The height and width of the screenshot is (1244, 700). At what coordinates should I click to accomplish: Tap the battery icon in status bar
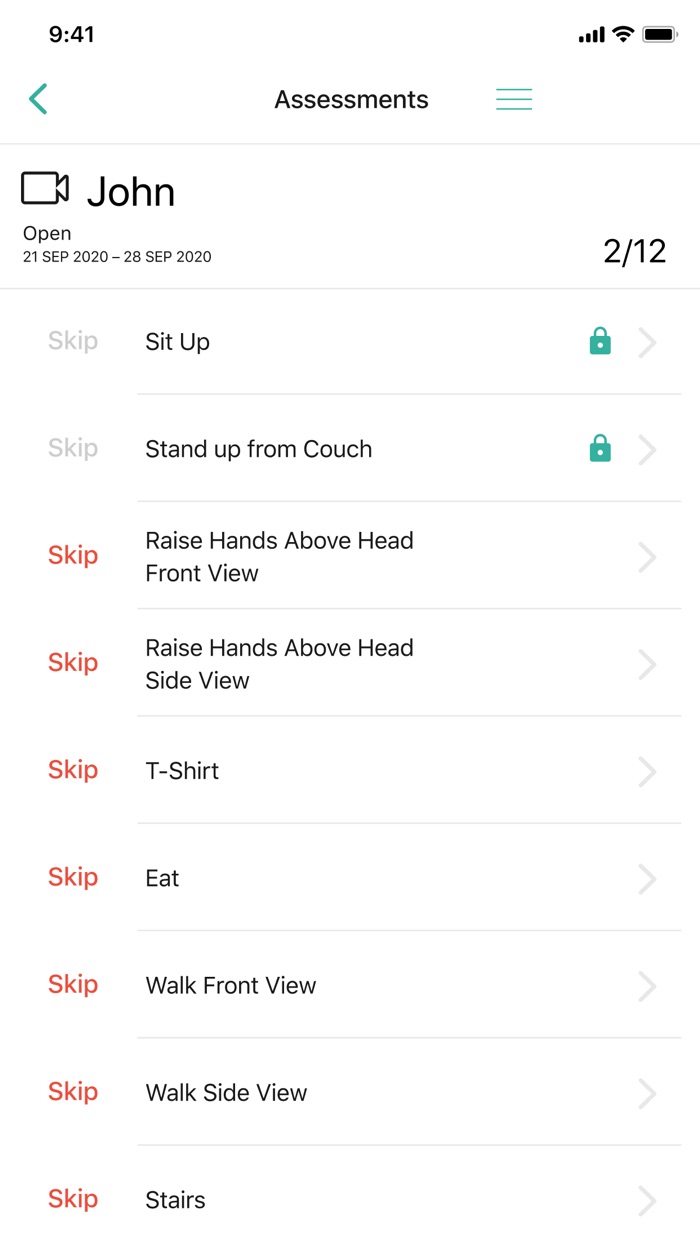tap(660, 35)
